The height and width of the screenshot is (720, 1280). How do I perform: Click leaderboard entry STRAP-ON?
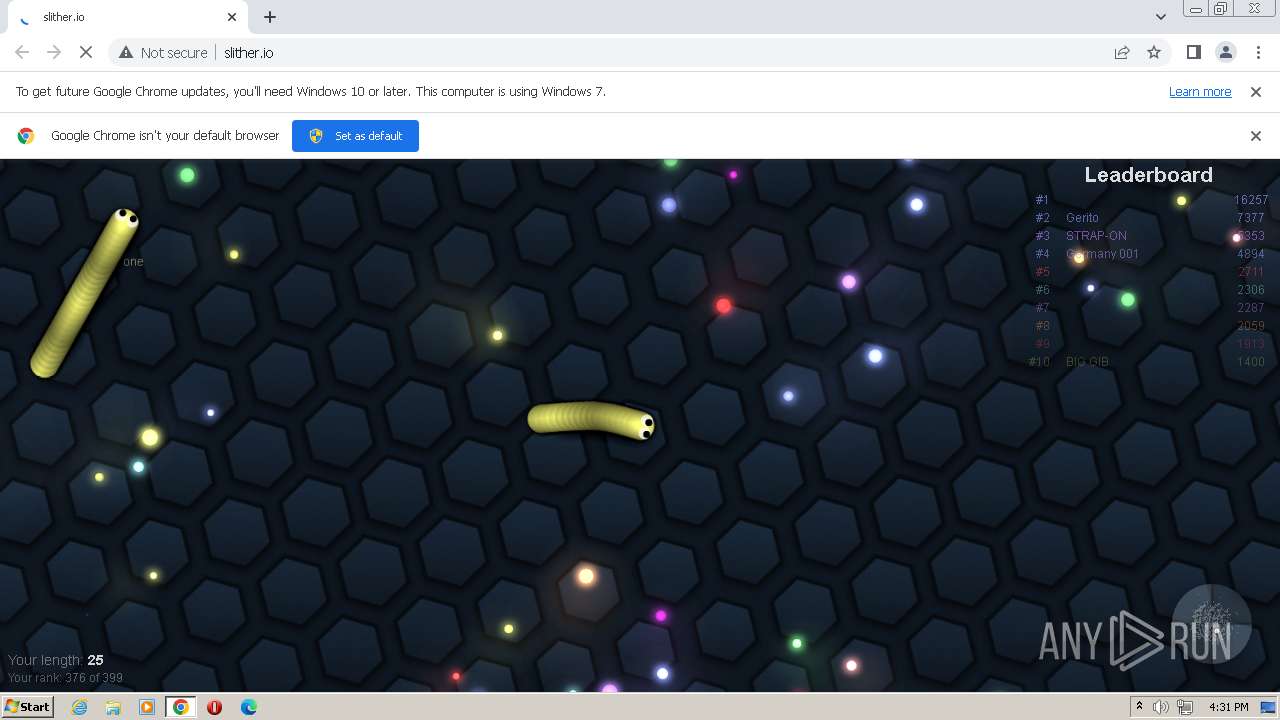point(1096,236)
